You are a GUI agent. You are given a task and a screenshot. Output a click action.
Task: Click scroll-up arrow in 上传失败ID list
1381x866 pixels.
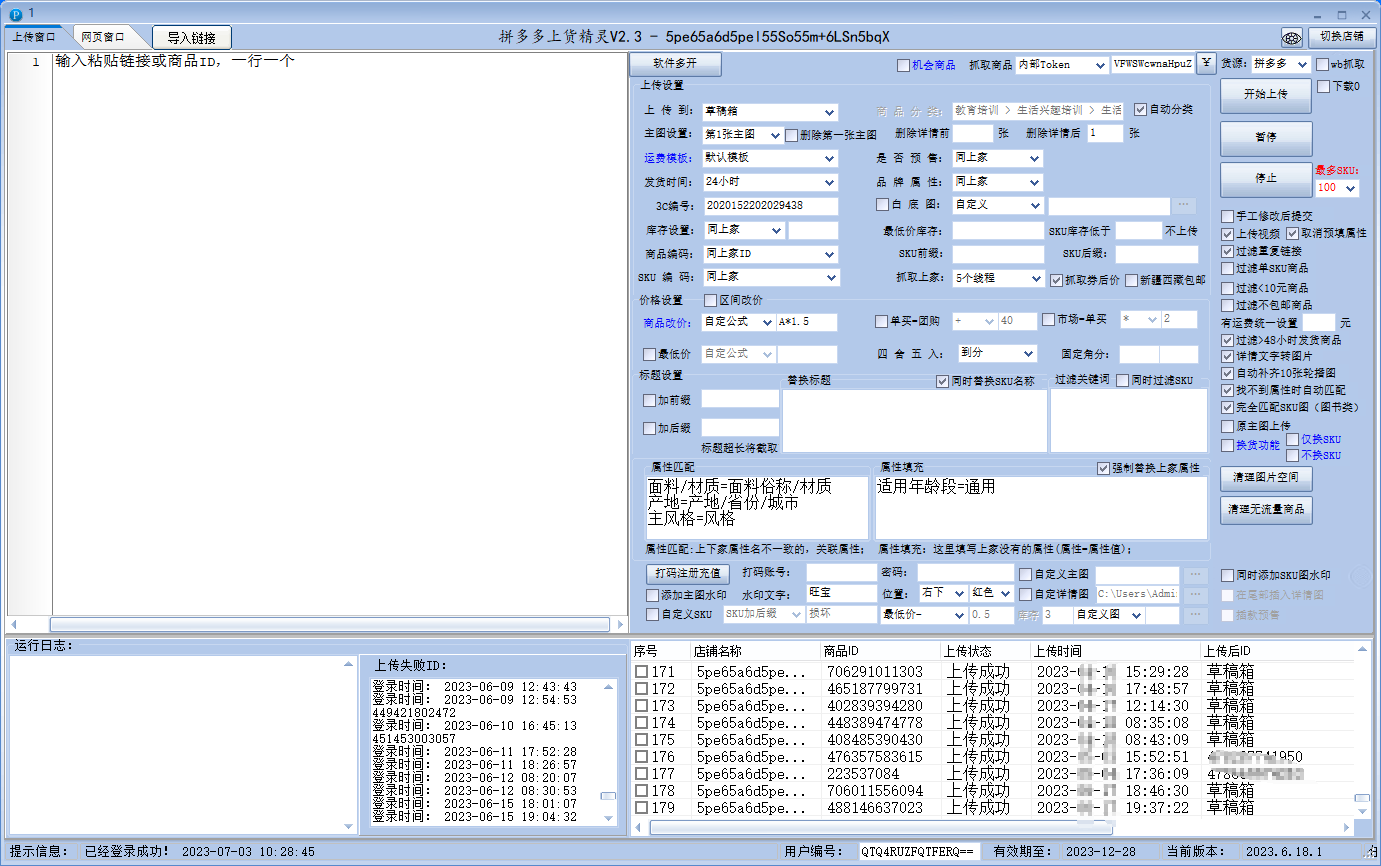coord(609,687)
